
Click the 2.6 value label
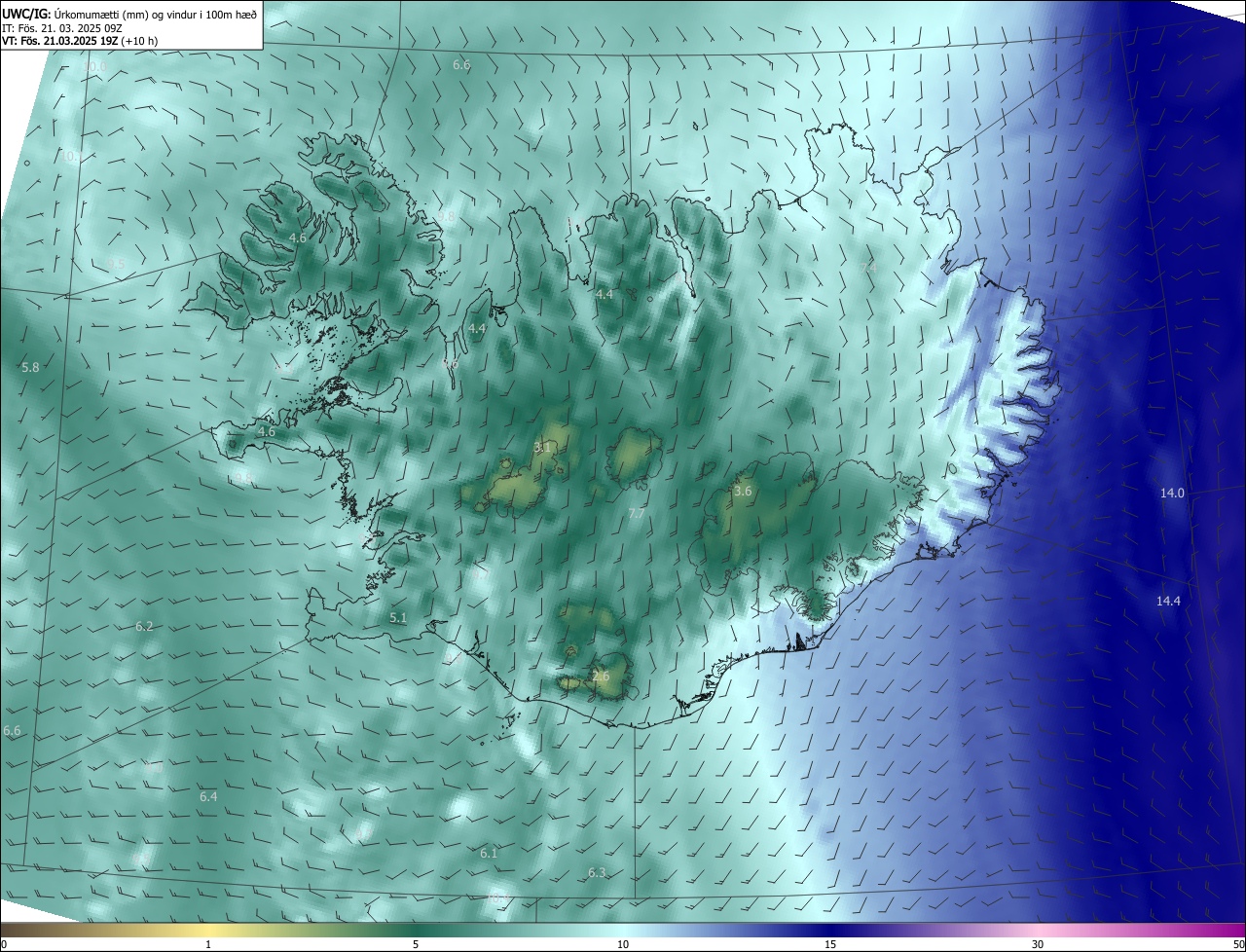(x=601, y=677)
